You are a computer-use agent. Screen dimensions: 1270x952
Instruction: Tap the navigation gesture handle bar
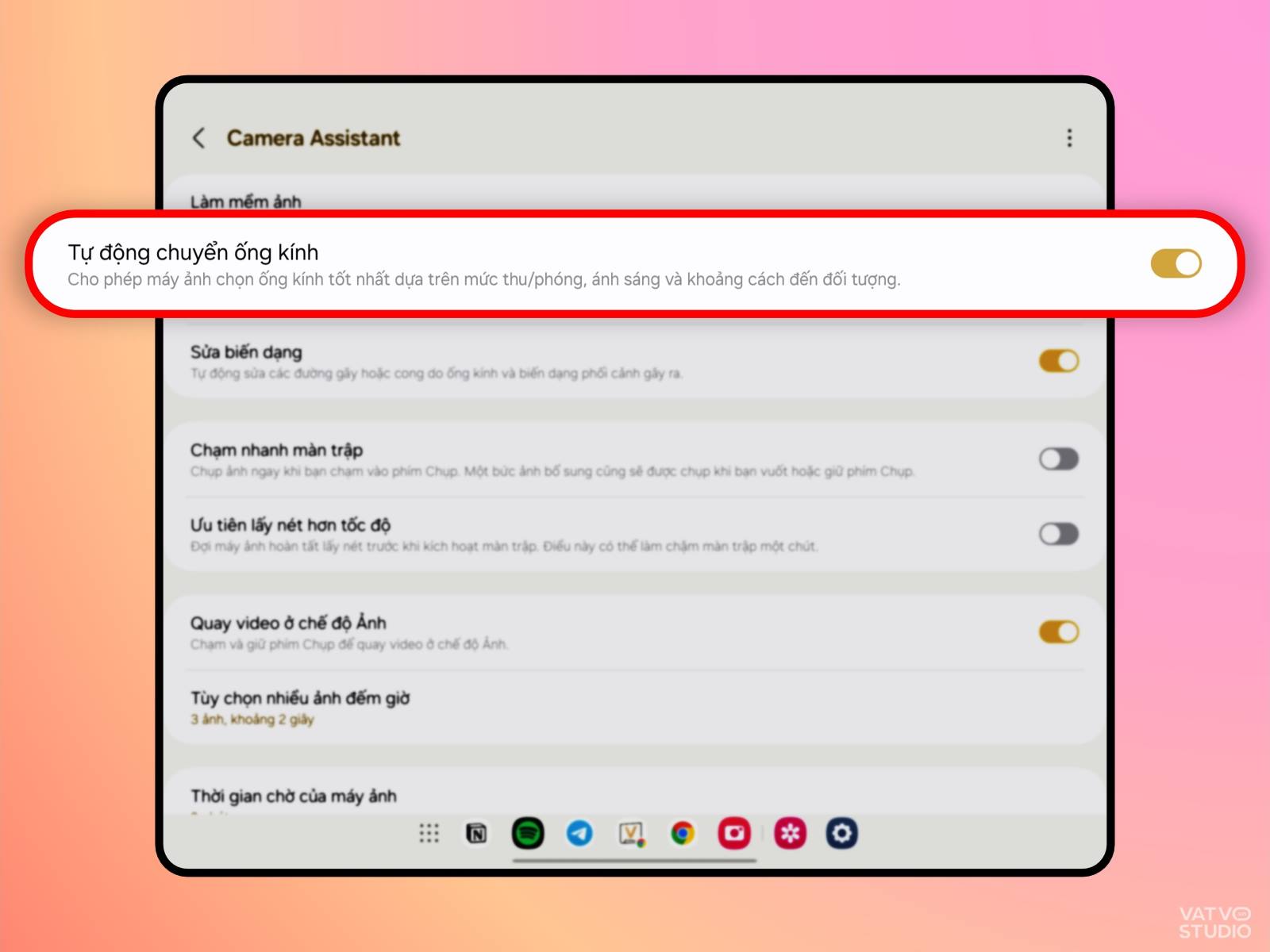coord(635,860)
